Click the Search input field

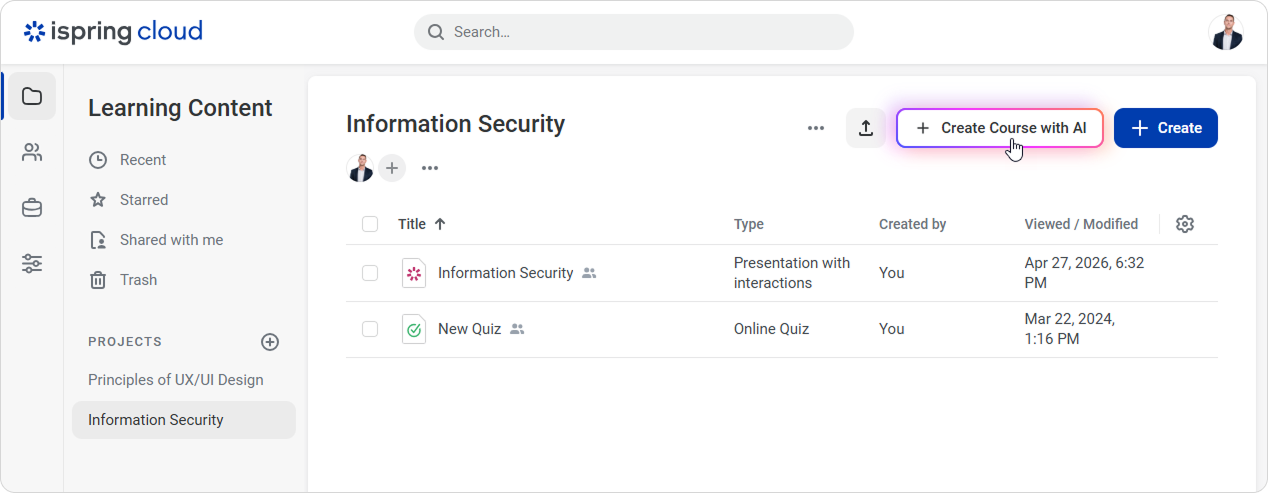pyautogui.click(x=634, y=32)
